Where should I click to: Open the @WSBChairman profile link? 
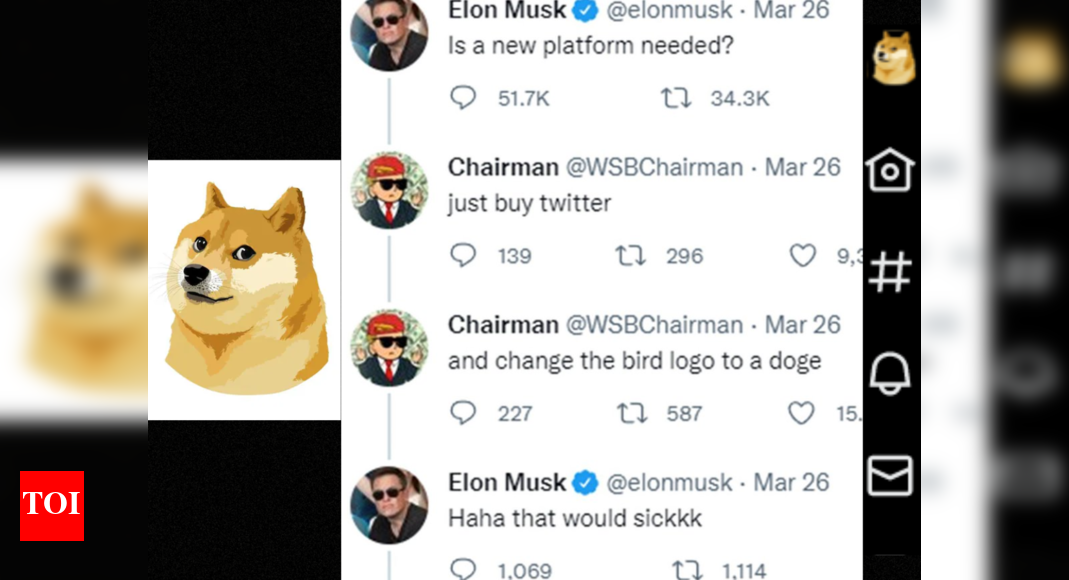(657, 167)
